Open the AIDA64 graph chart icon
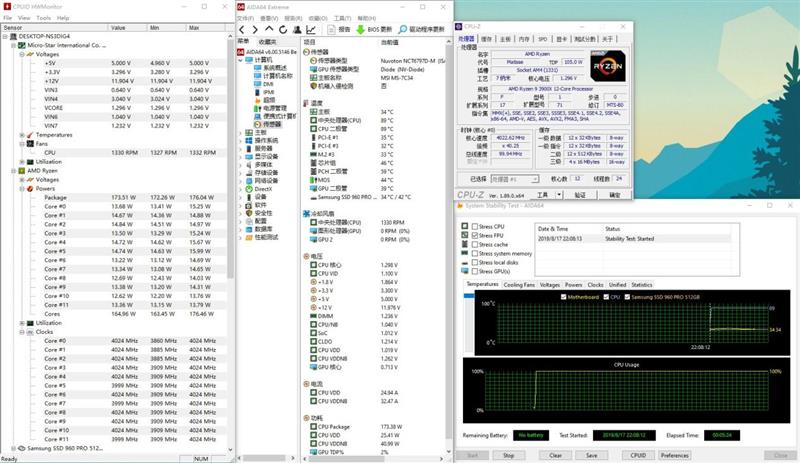Image resolution: width=800 pixels, height=463 pixels. pyautogui.click(x=311, y=30)
